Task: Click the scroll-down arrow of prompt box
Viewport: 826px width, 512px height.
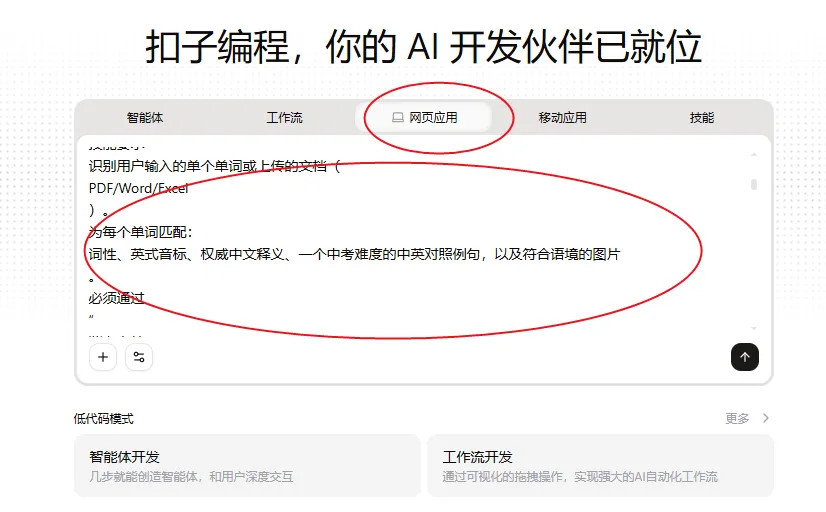Action: pos(754,328)
